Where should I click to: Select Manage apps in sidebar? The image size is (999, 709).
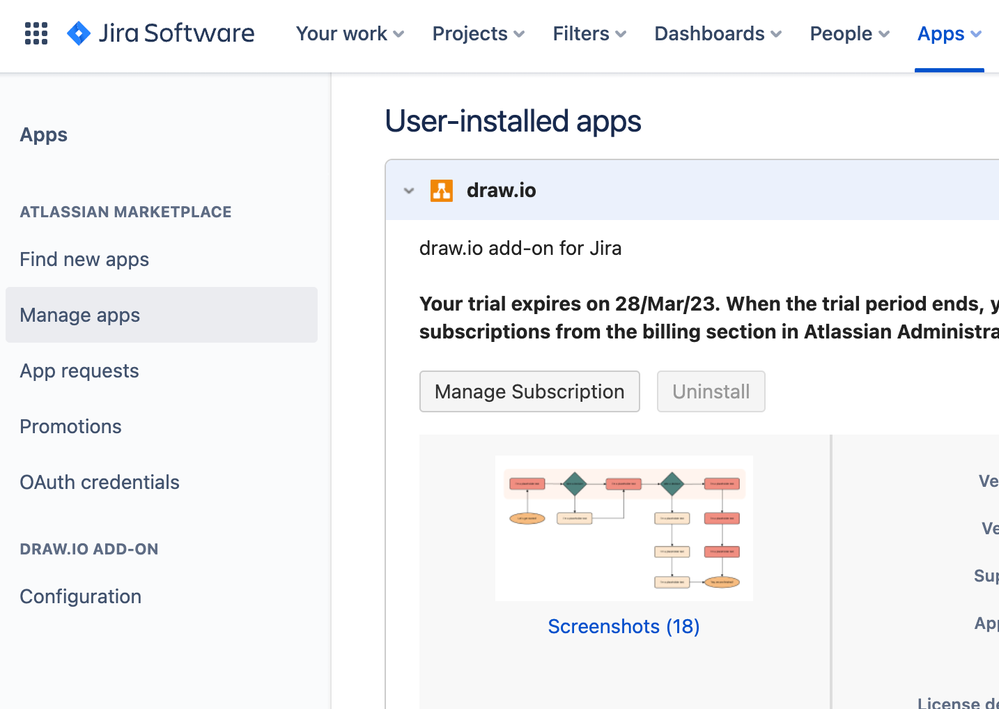pos(161,315)
